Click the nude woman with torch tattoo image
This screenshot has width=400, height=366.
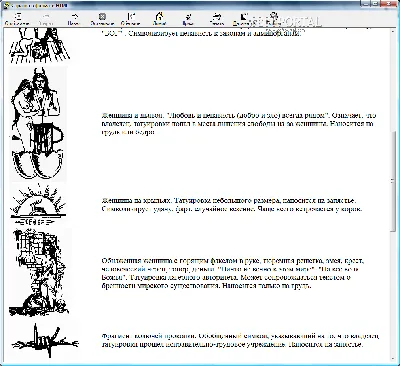[39, 272]
